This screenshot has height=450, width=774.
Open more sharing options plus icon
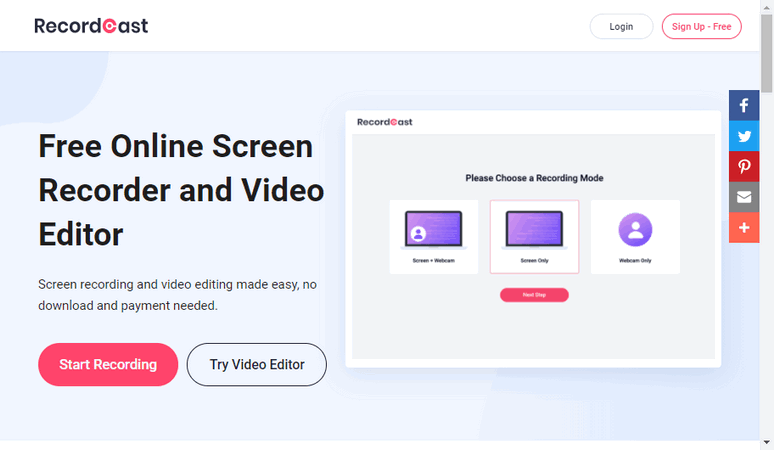(x=744, y=227)
